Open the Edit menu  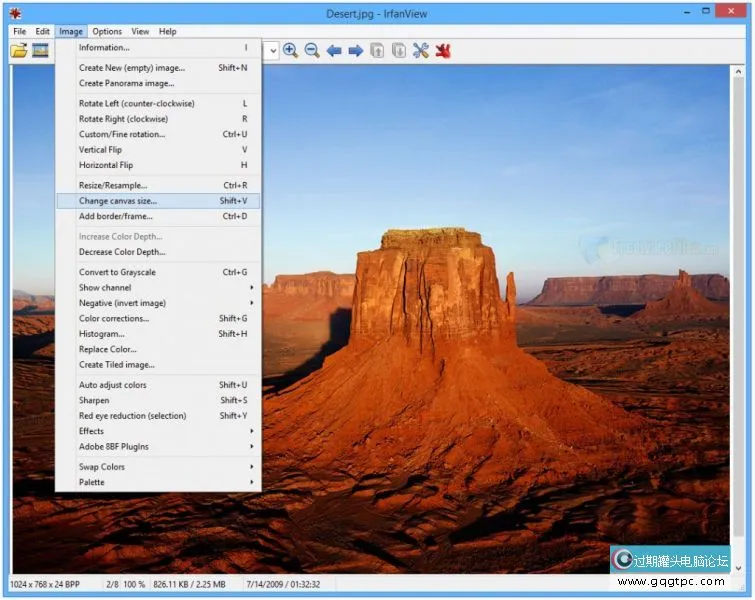point(42,31)
